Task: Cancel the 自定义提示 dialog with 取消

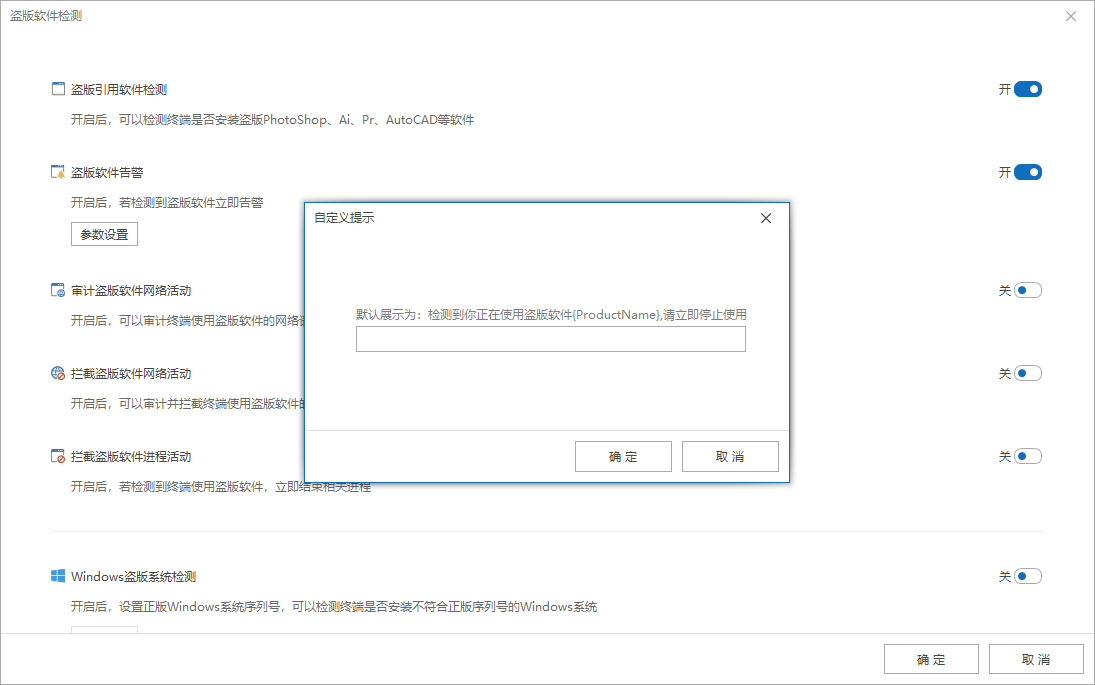Action: pyautogui.click(x=730, y=457)
